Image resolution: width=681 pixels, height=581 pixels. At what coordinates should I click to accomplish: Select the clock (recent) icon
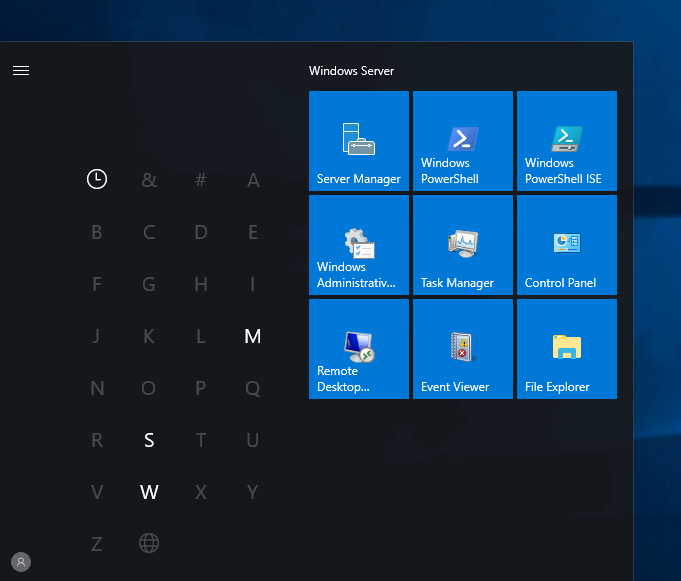[97, 179]
